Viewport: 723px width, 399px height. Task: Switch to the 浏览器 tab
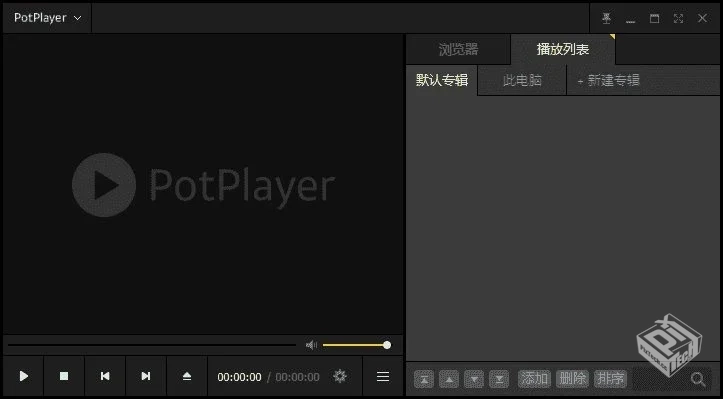(458, 49)
